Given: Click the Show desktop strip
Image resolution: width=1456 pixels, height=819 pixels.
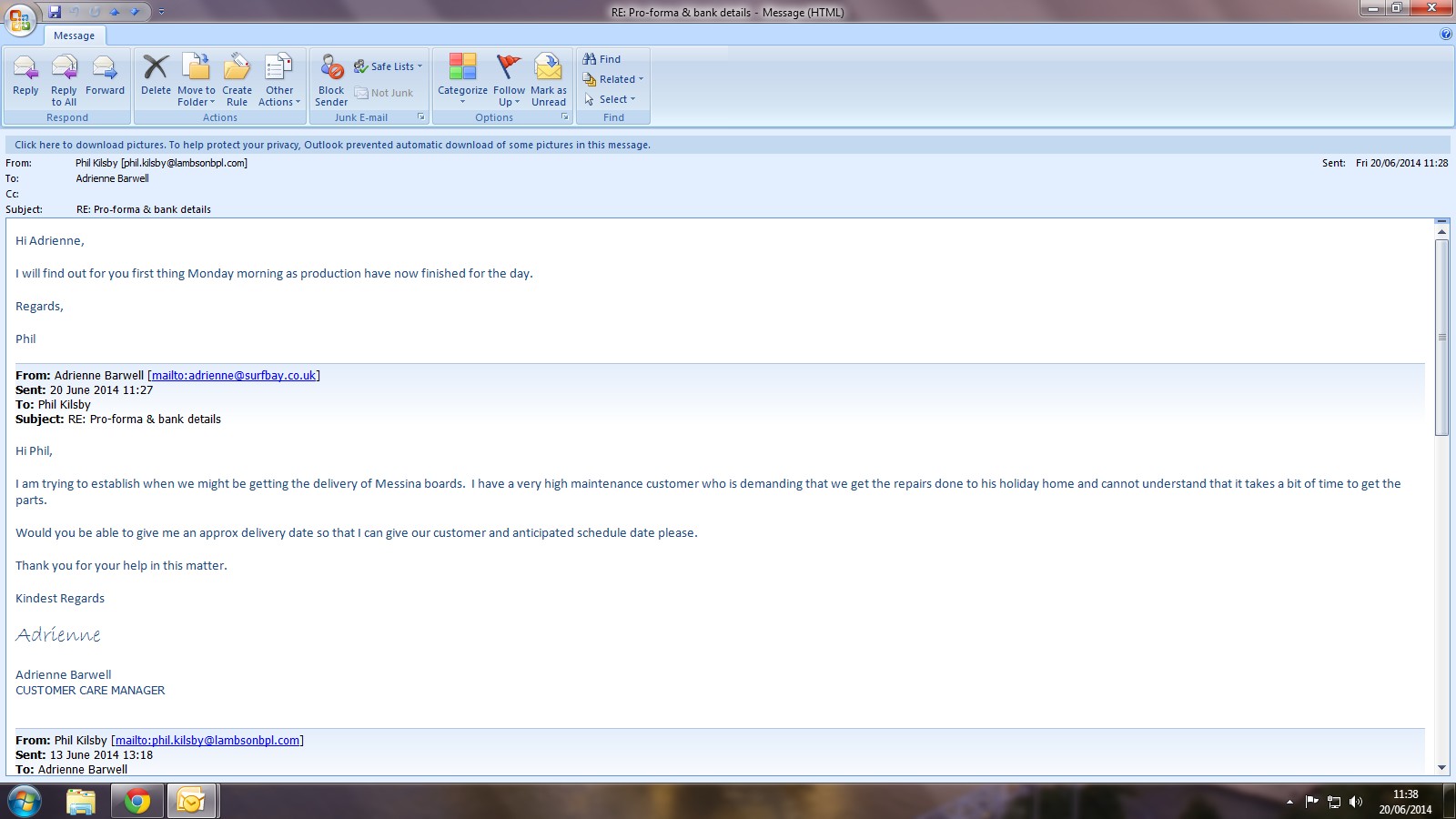Looking at the screenshot, I should (1450, 802).
